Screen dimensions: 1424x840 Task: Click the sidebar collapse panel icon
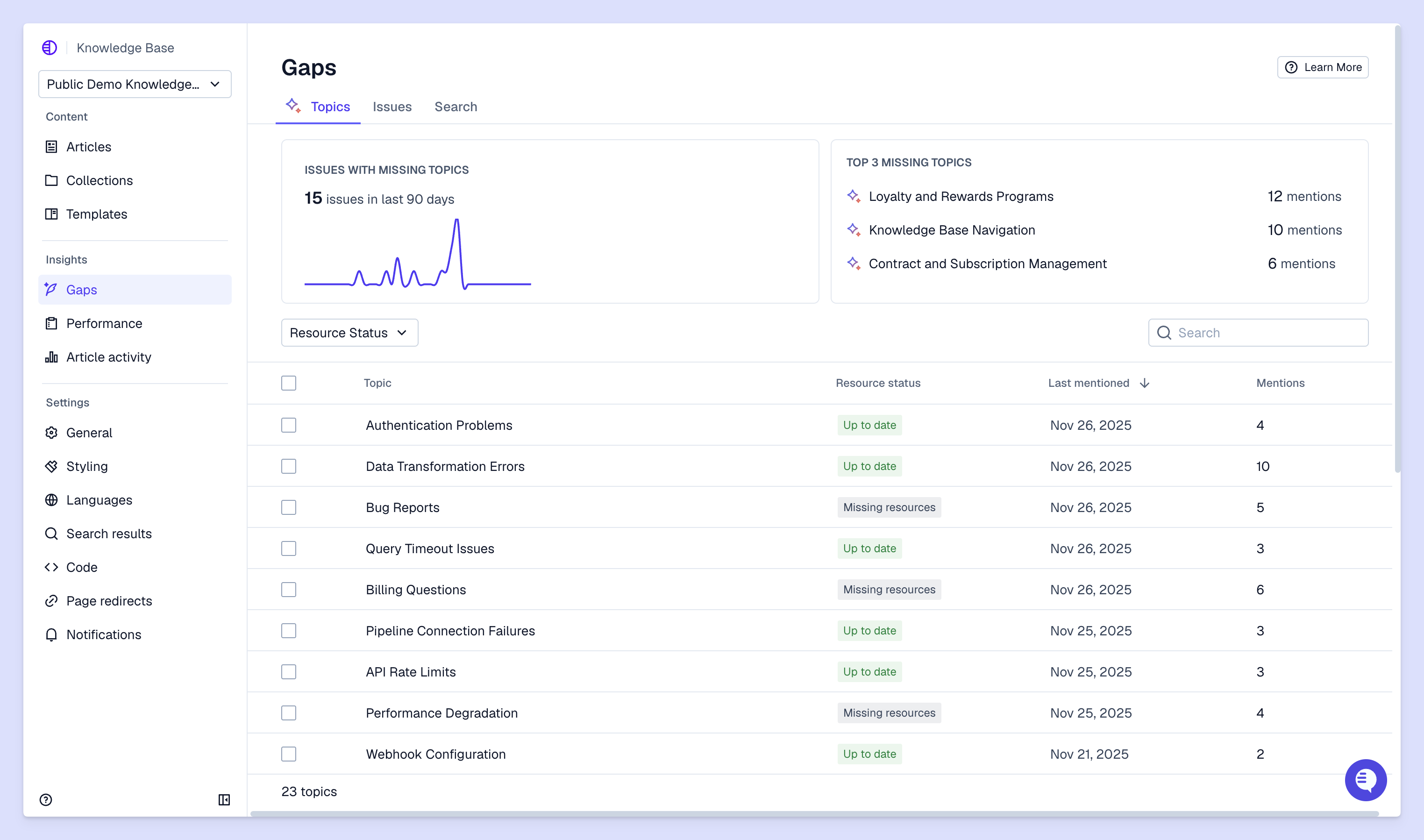pyautogui.click(x=224, y=799)
